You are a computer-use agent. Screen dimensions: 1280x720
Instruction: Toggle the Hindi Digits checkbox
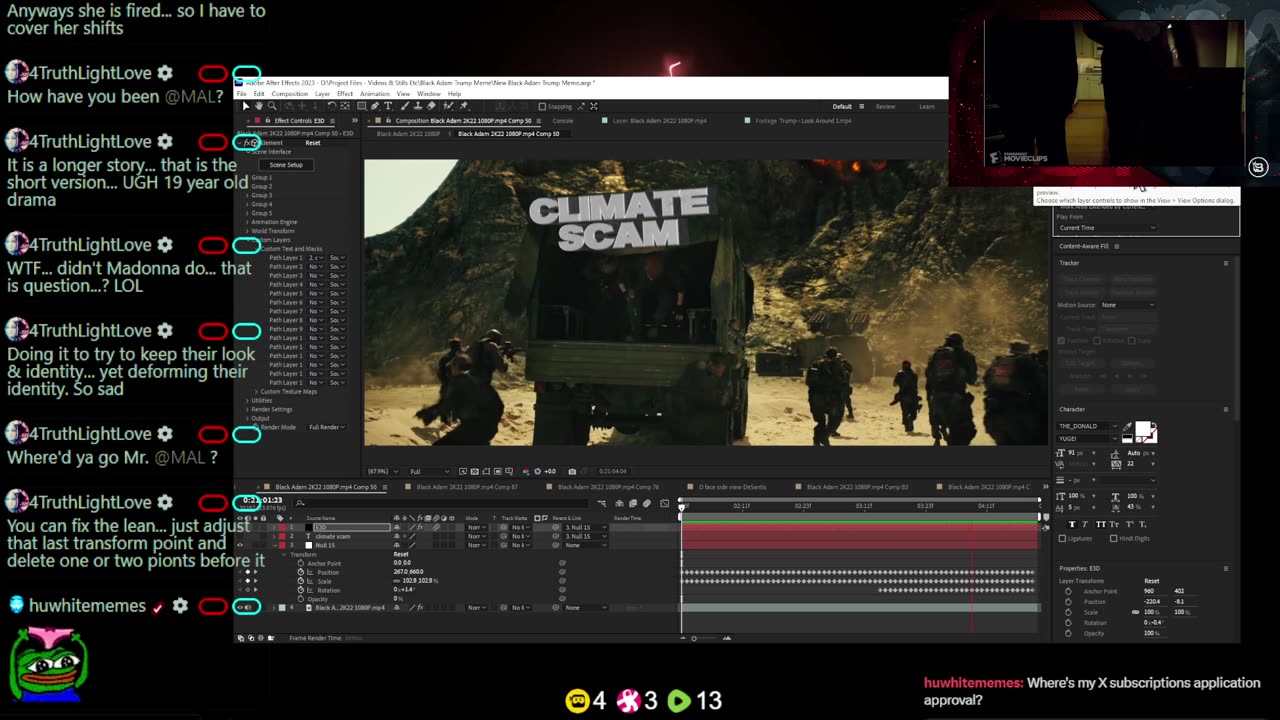pyautogui.click(x=1114, y=538)
